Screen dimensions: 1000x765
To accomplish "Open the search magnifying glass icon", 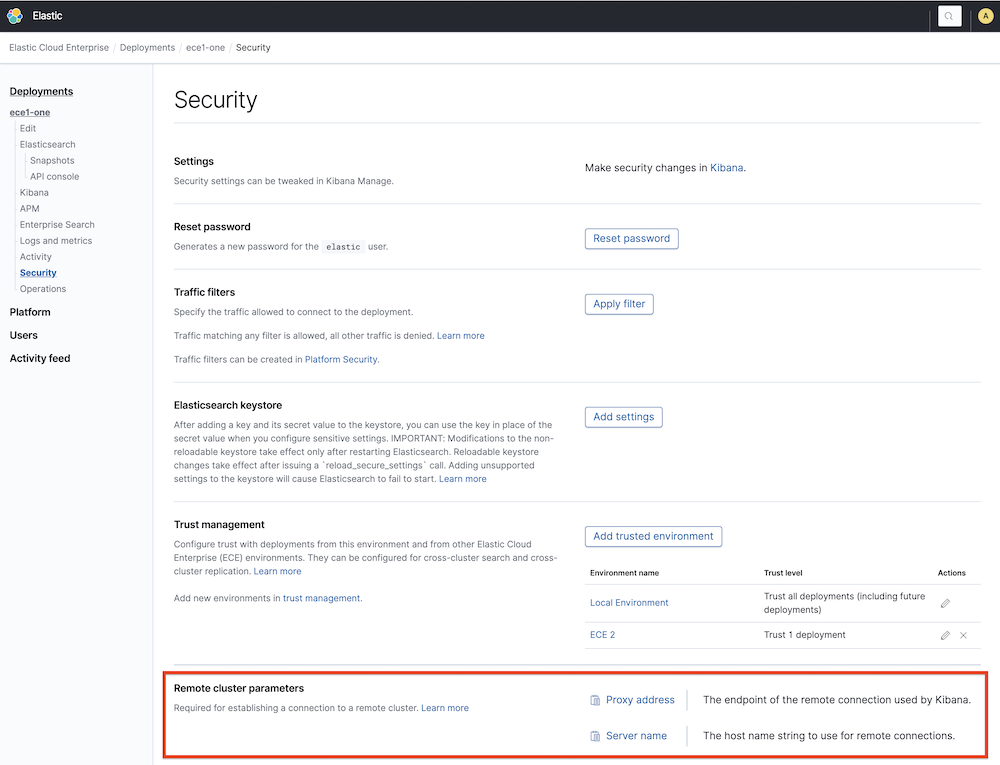I will pyautogui.click(x=948, y=16).
